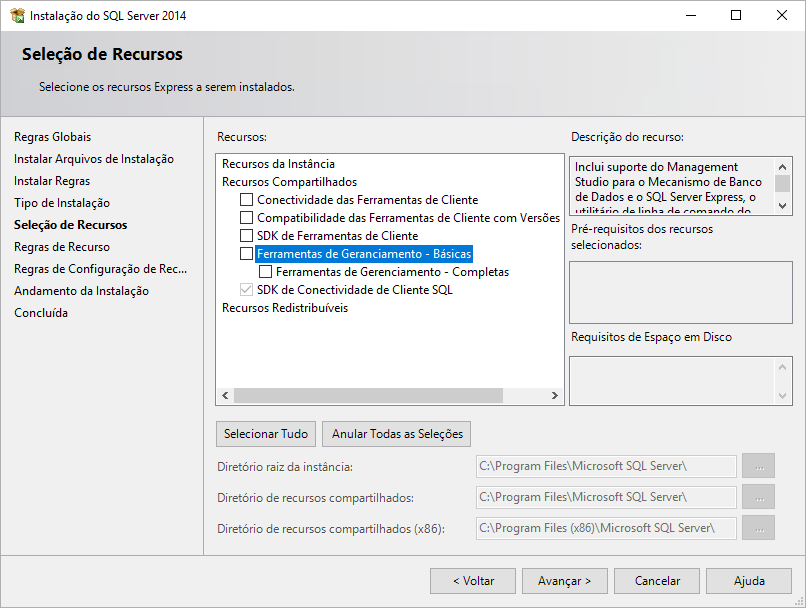This screenshot has width=806, height=608.
Task: Open help via the Ajuda button
Action: point(749,581)
